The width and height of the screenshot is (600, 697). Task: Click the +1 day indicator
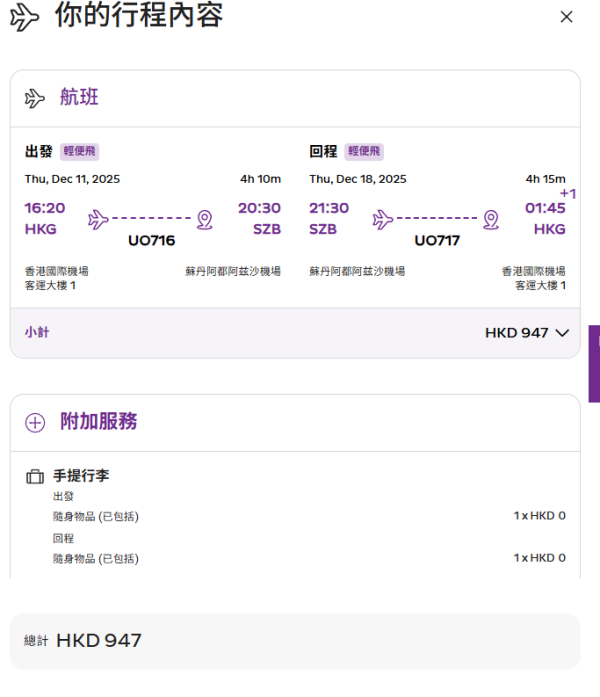(568, 194)
